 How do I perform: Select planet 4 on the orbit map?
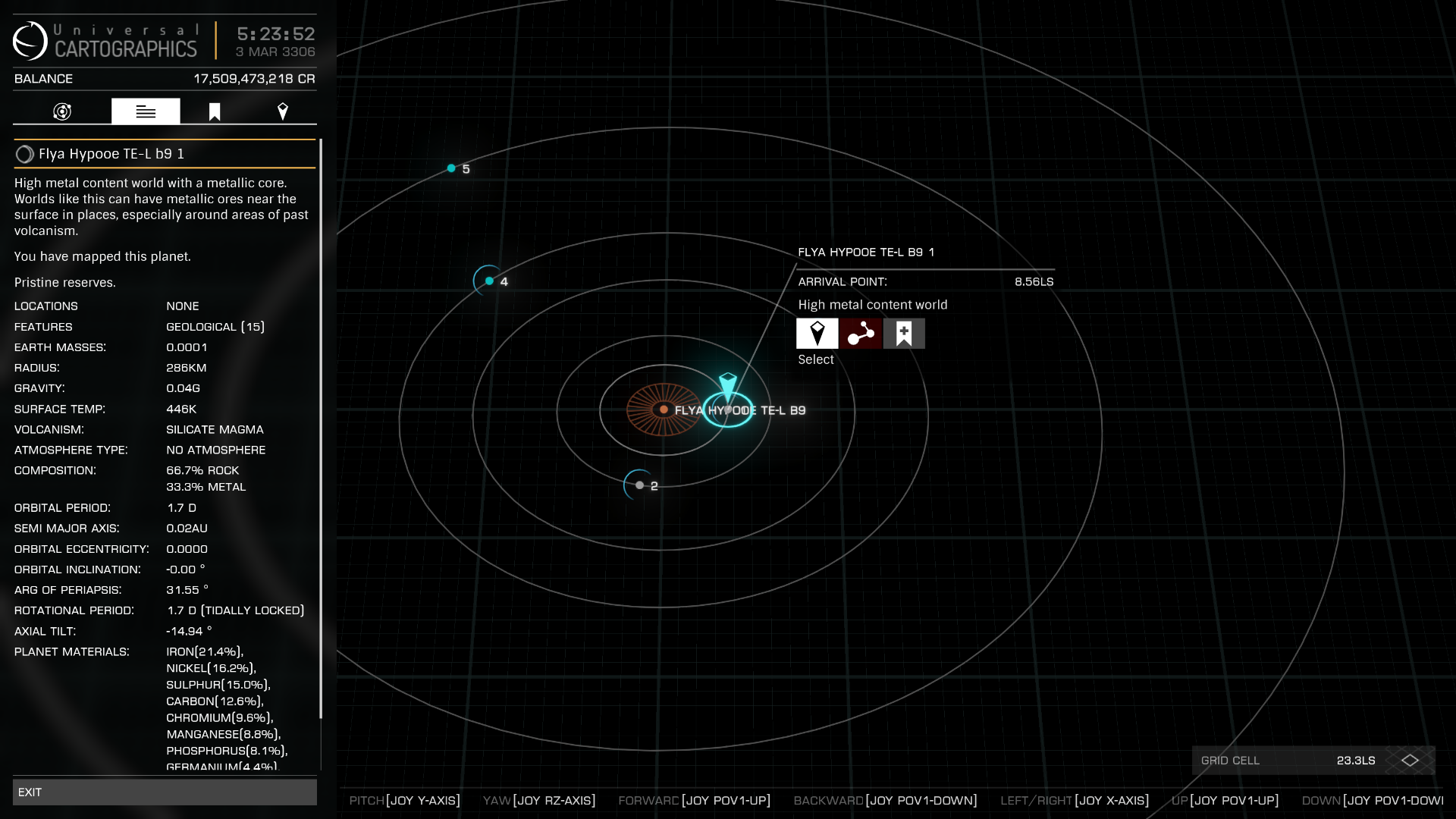click(x=490, y=281)
